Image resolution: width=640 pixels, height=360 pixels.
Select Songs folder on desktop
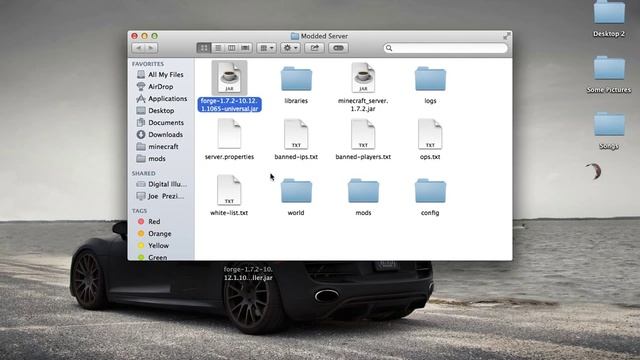[609, 124]
